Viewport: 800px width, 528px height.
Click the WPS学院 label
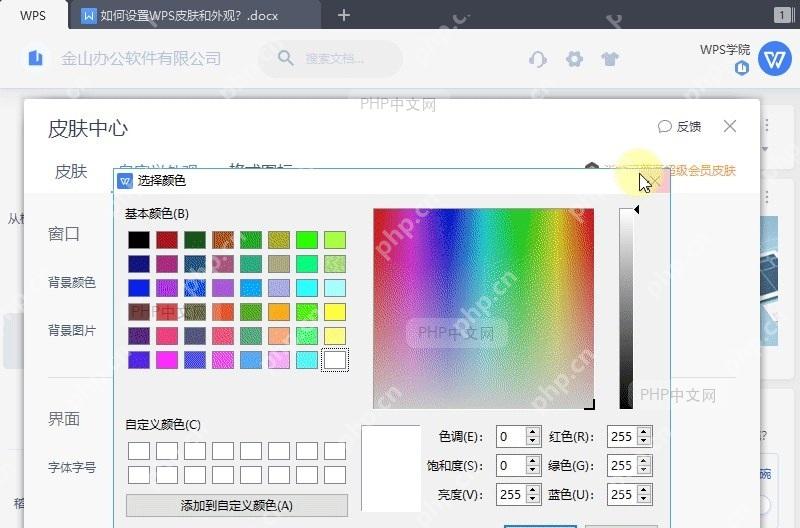[x=725, y=49]
